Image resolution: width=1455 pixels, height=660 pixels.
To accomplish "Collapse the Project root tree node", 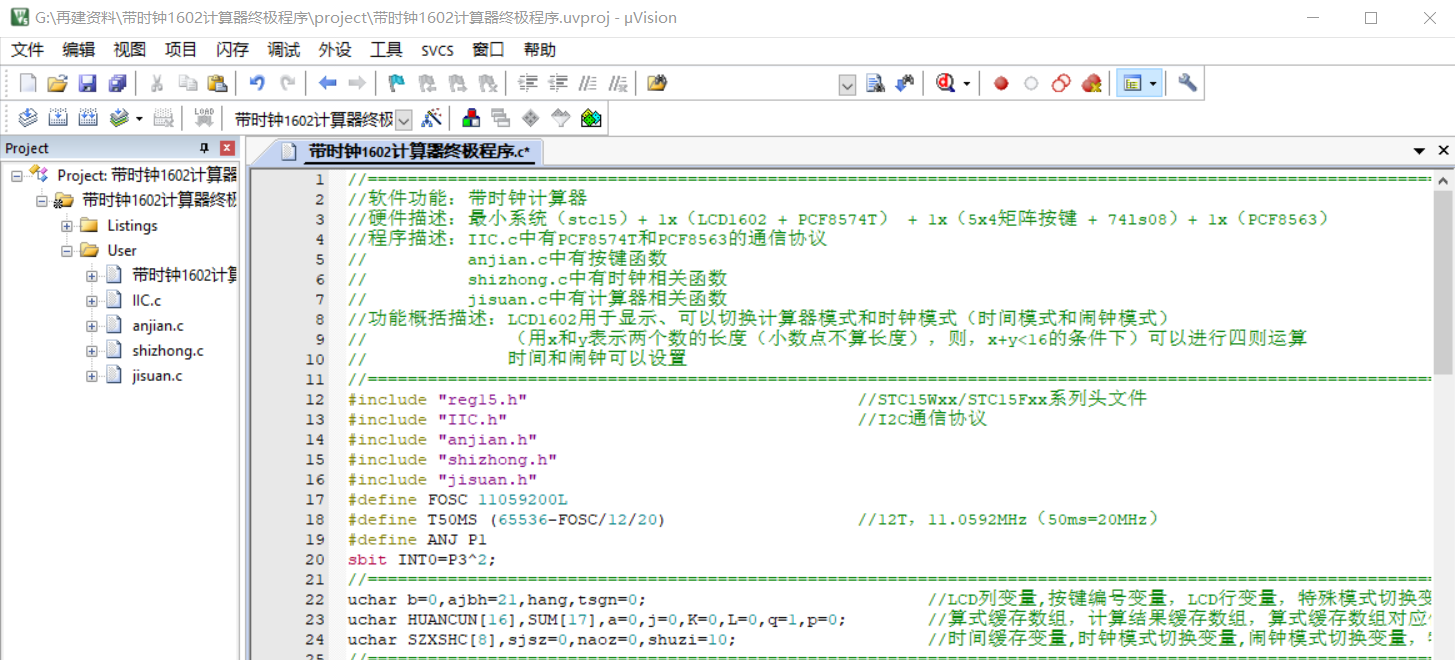I will pos(17,175).
